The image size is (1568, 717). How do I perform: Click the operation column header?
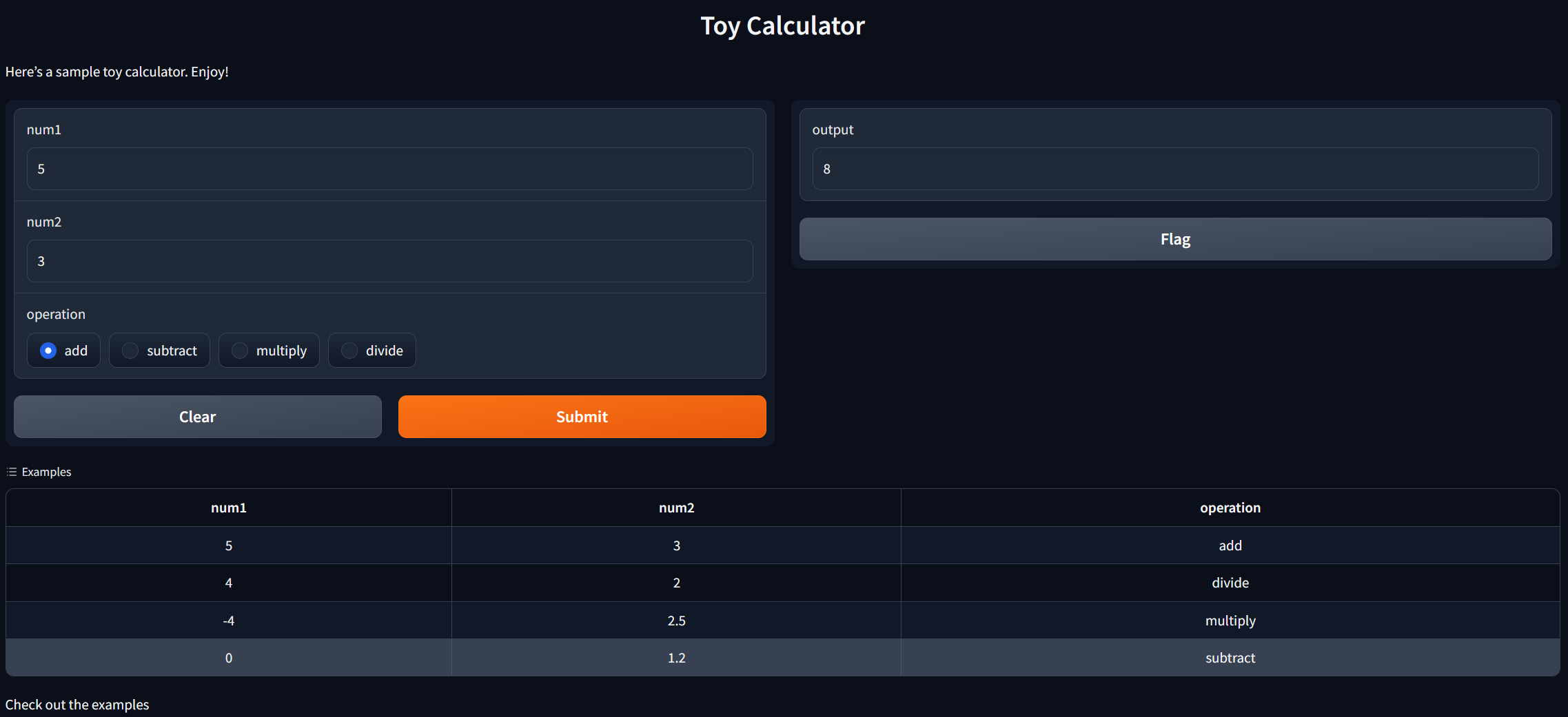click(1230, 508)
